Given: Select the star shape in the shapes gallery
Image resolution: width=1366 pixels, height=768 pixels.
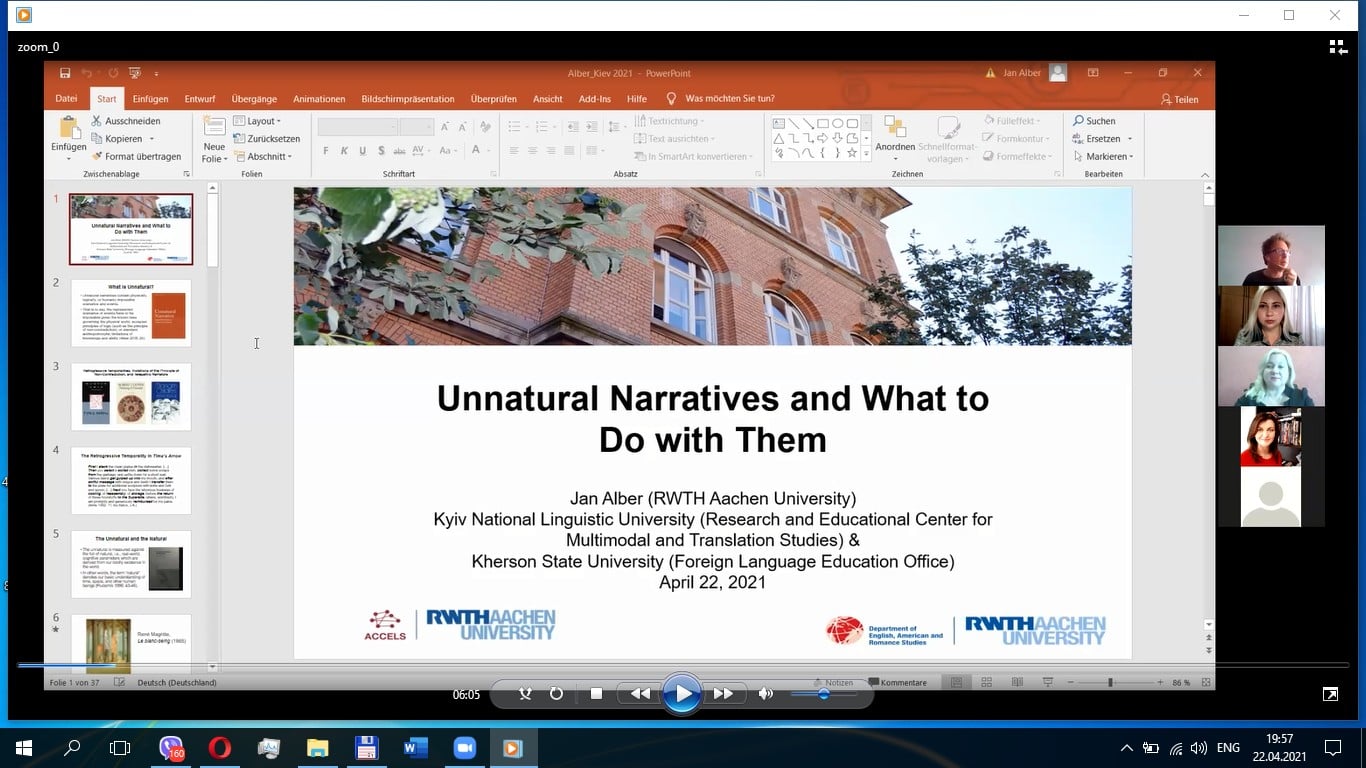Looking at the screenshot, I should click(x=852, y=153).
